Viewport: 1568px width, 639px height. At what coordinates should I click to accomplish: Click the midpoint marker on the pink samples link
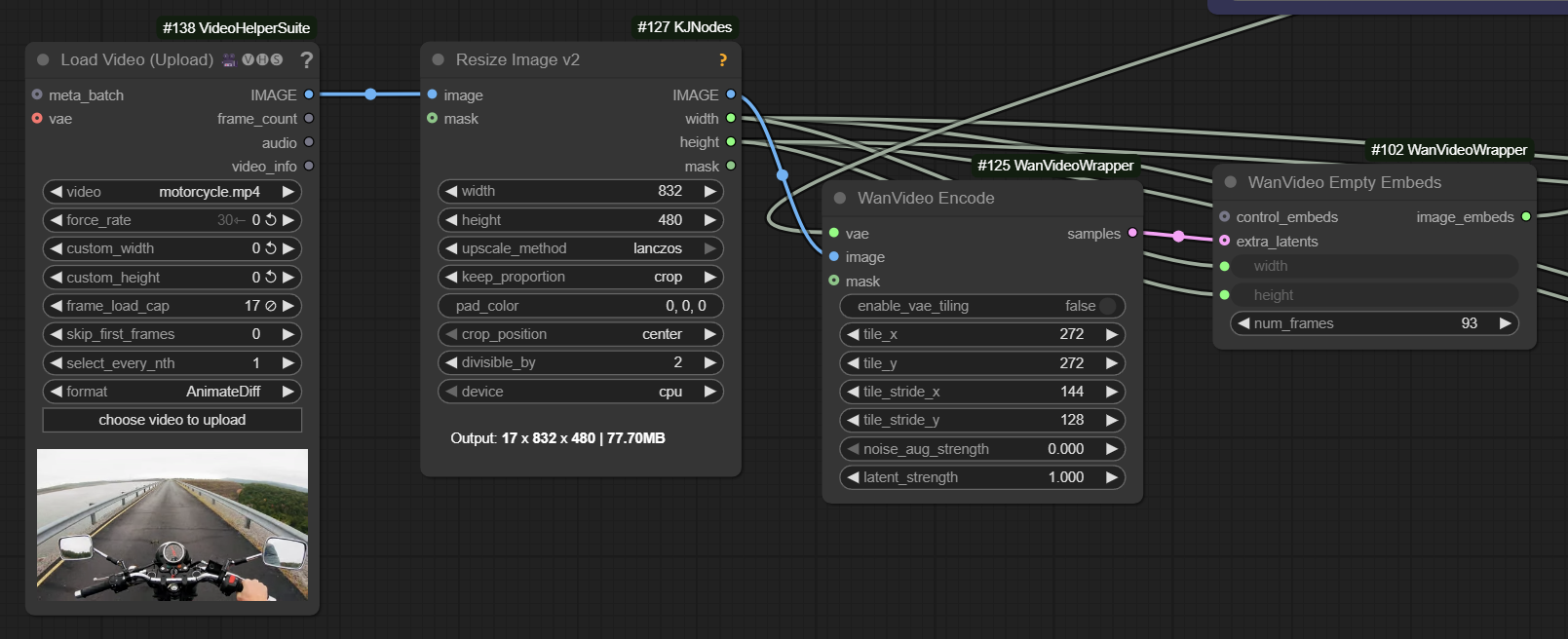[1178, 236]
